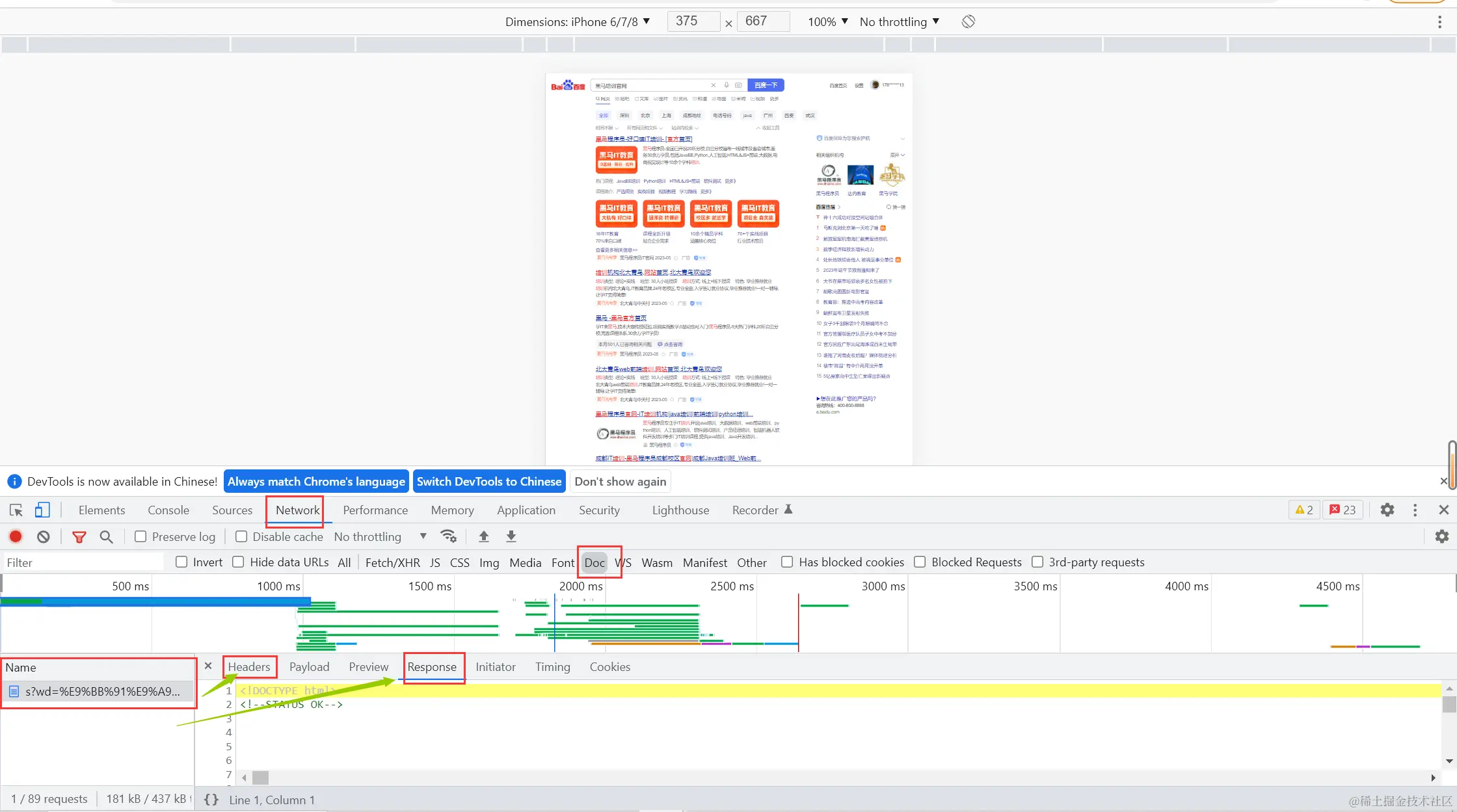
Task: Click the Baidu search submit button
Action: [766, 85]
